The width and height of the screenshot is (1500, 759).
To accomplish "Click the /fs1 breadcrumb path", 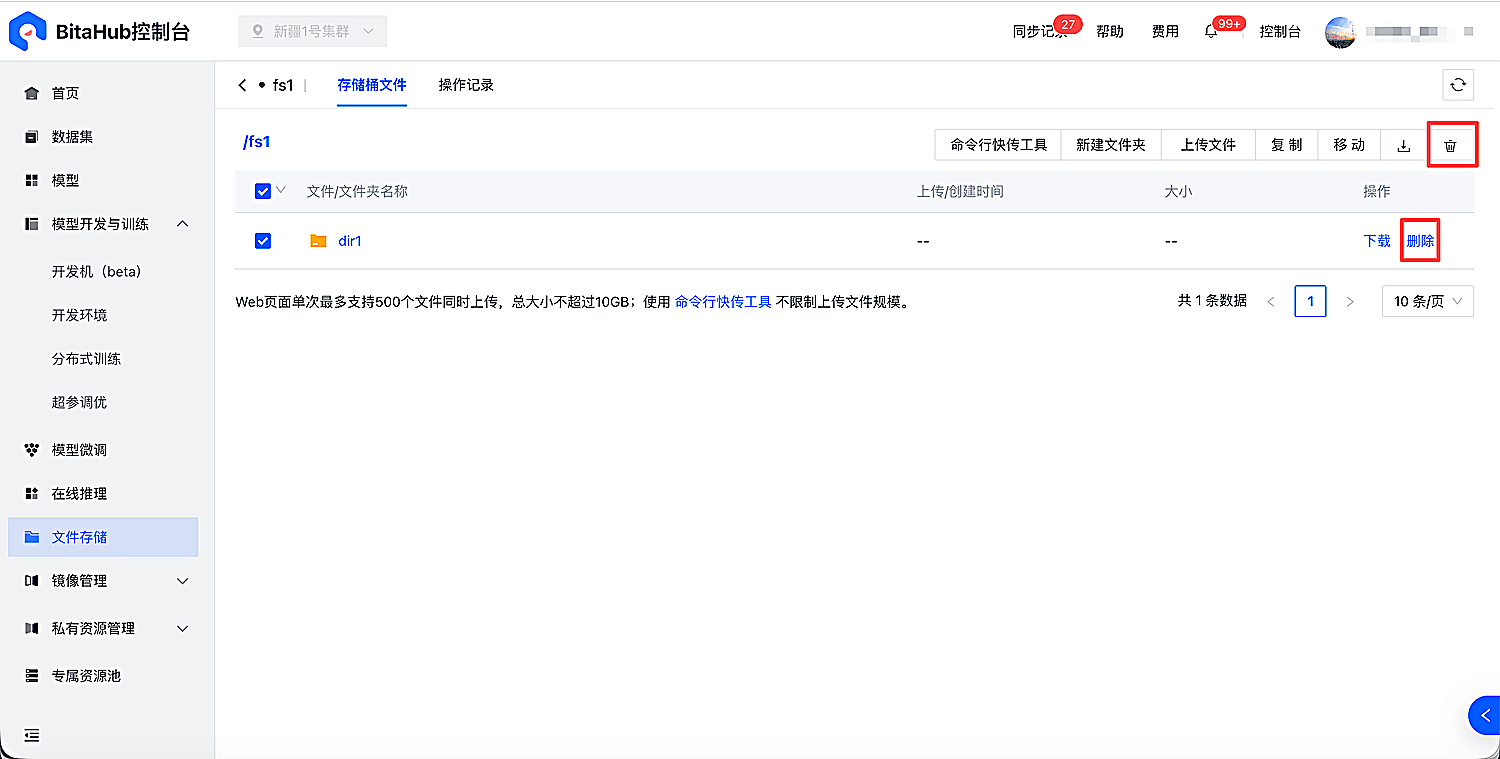I will coord(257,142).
